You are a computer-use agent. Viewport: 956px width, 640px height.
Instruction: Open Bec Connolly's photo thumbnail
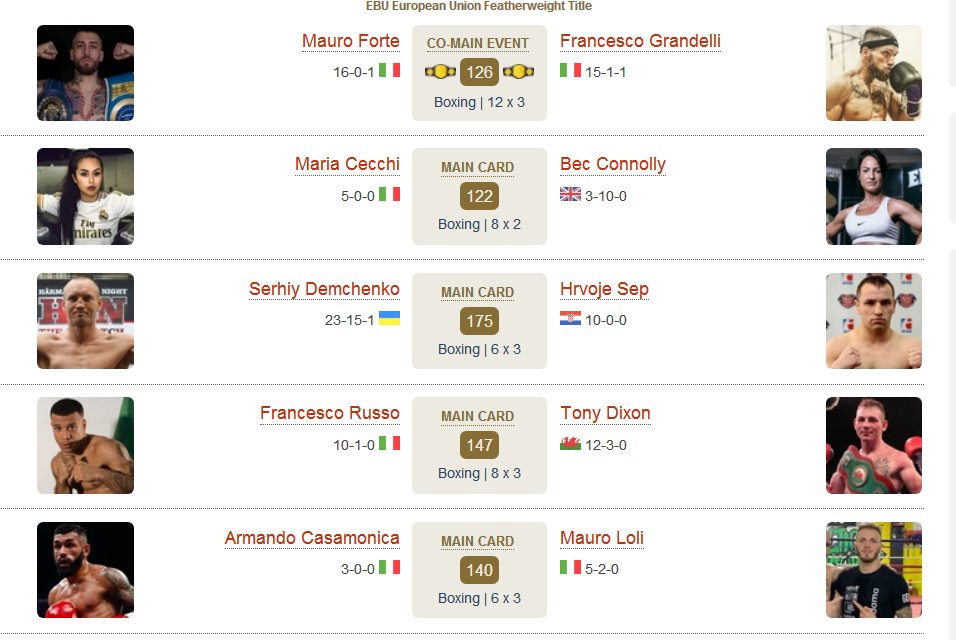coord(874,196)
